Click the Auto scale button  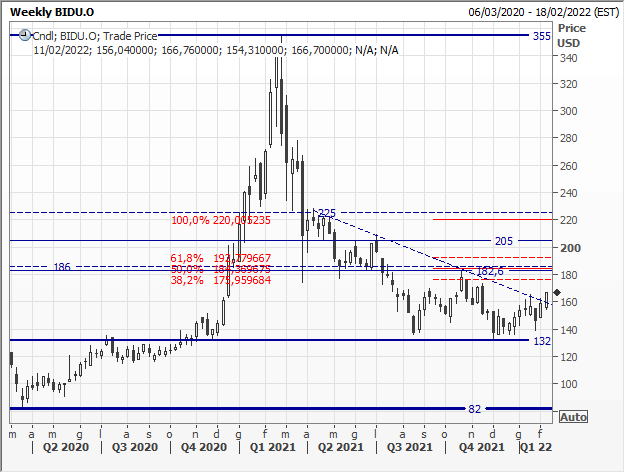573,416
